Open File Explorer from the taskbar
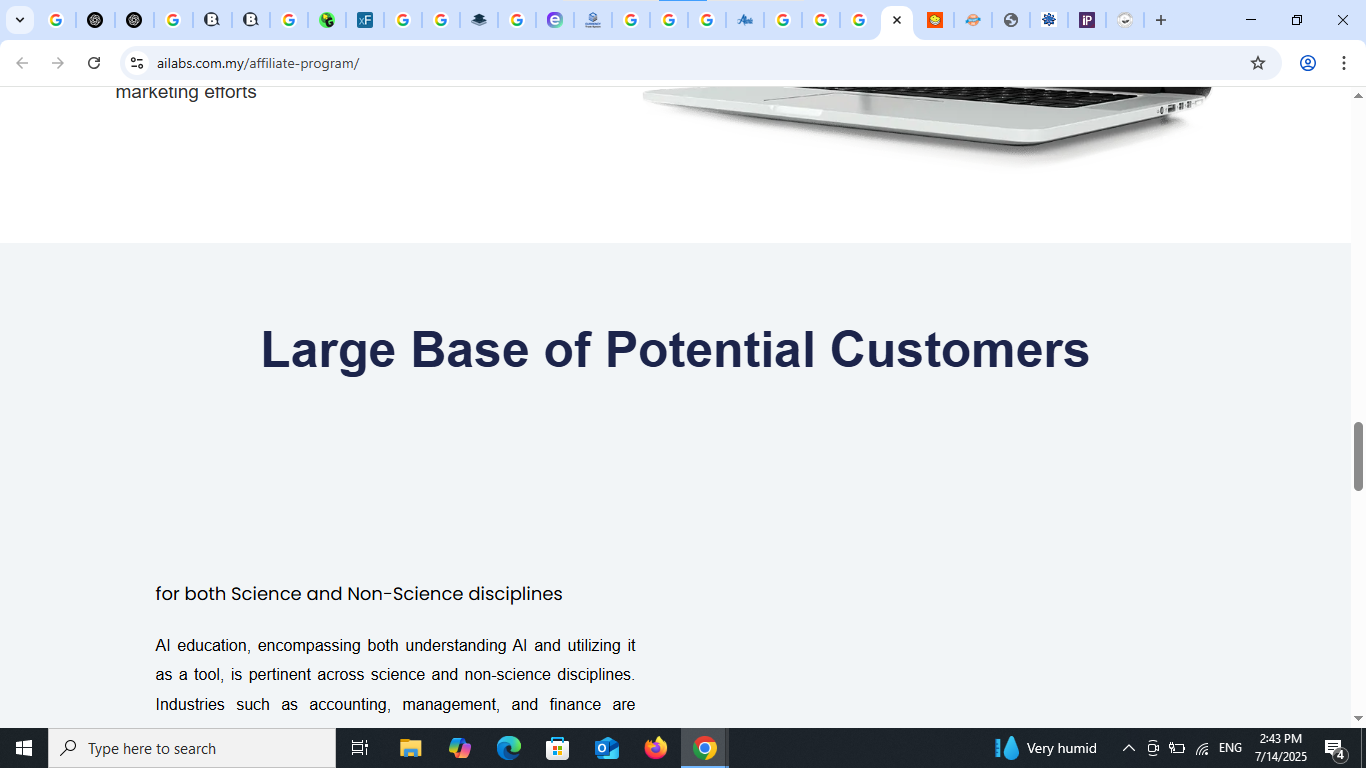Image resolution: width=1366 pixels, height=768 pixels. [411, 748]
